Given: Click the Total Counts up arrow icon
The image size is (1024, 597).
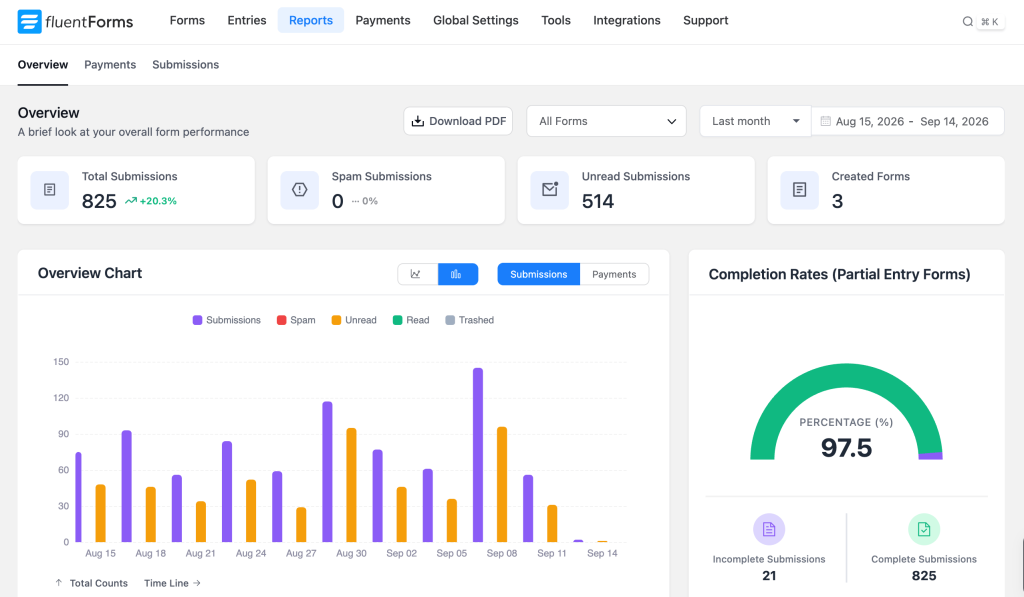Looking at the screenshot, I should (59, 583).
